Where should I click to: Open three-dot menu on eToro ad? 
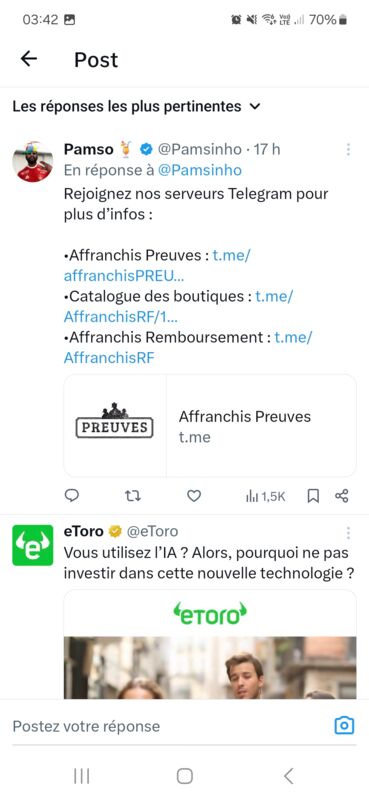click(x=348, y=533)
